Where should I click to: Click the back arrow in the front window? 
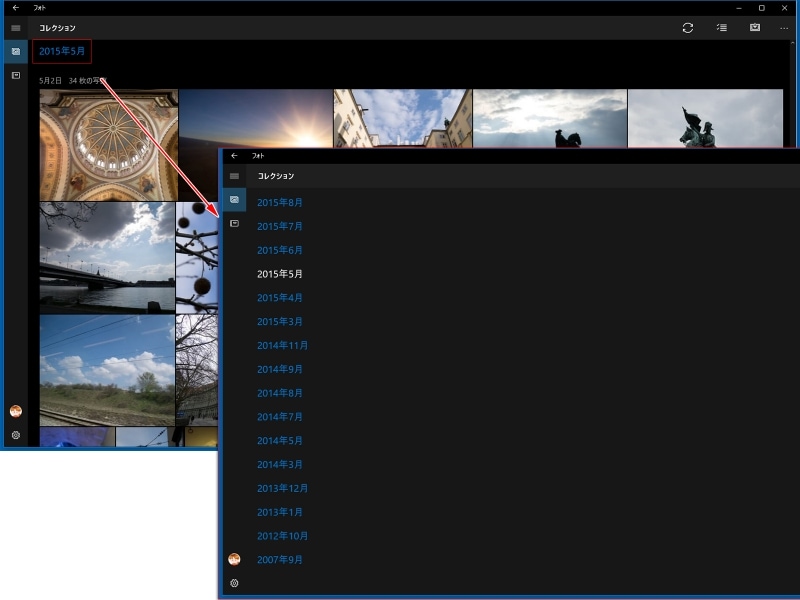click(234, 156)
